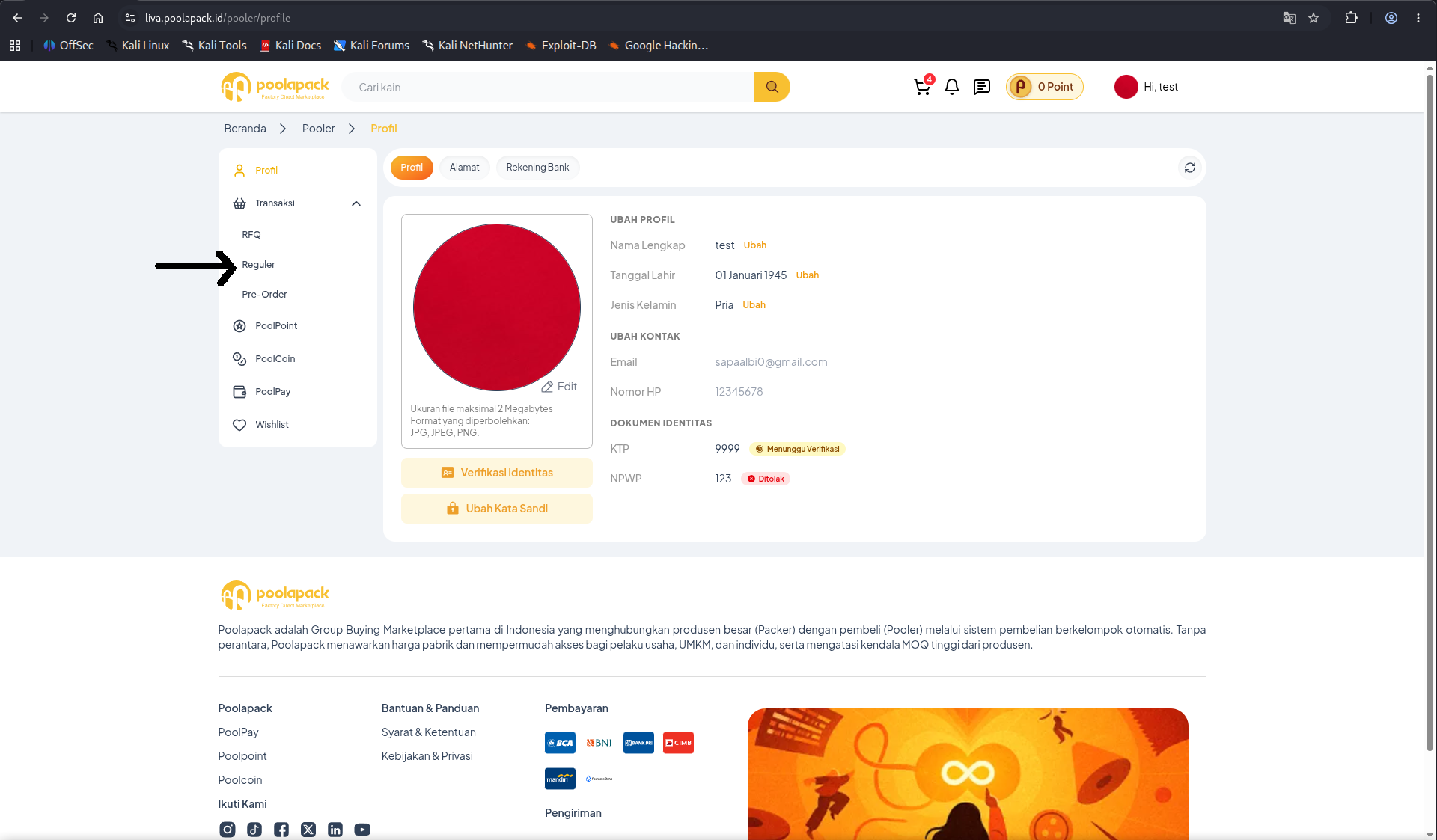
Task: Click Ubah next to Nama Lengkap
Action: point(755,245)
